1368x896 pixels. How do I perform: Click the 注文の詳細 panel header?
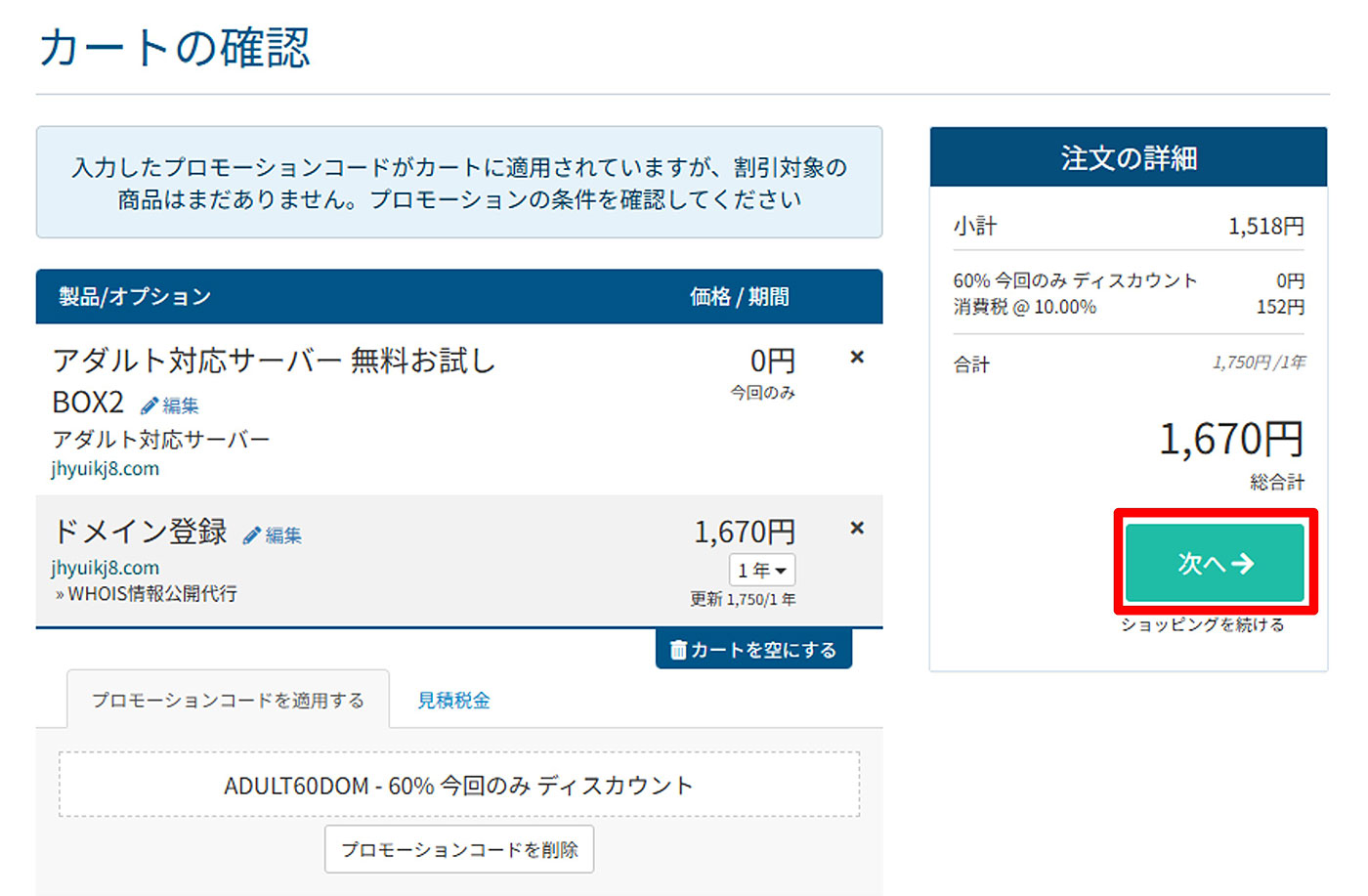(x=1129, y=157)
